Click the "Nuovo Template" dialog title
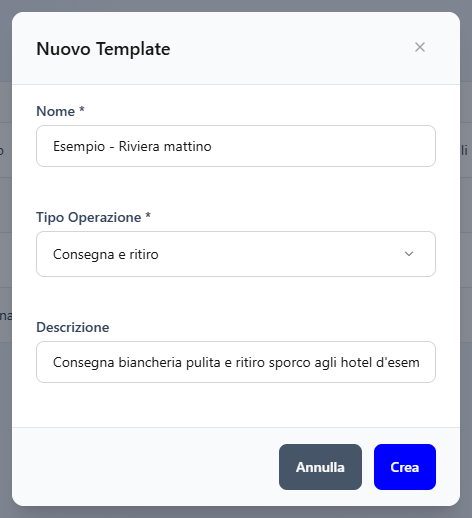The width and height of the screenshot is (472, 518). click(x=103, y=49)
